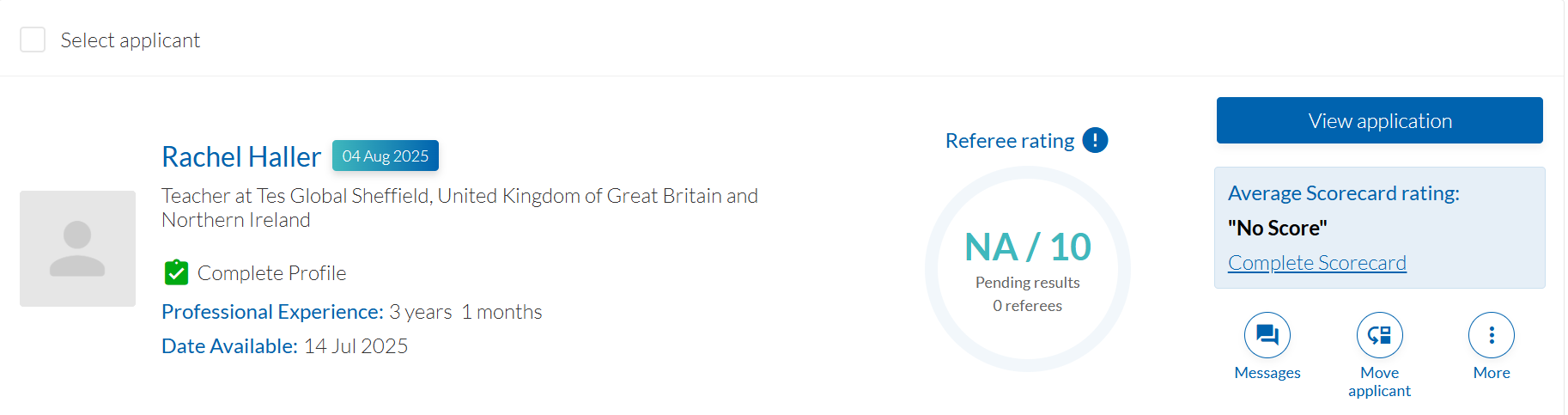Tick the Select applicant checkbox
1568x415 pixels.
33,40
